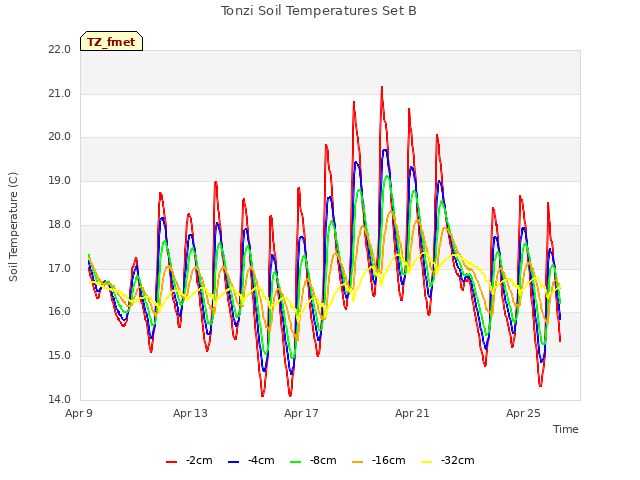This screenshot has width=640, height=480.
Task: Click the Soil Temperature (C) axis label
Action: (13, 227)
